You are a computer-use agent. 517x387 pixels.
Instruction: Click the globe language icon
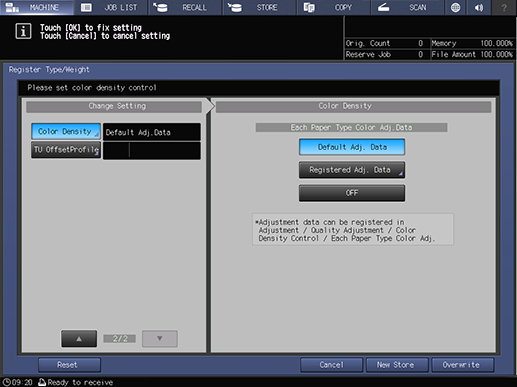[455, 7]
